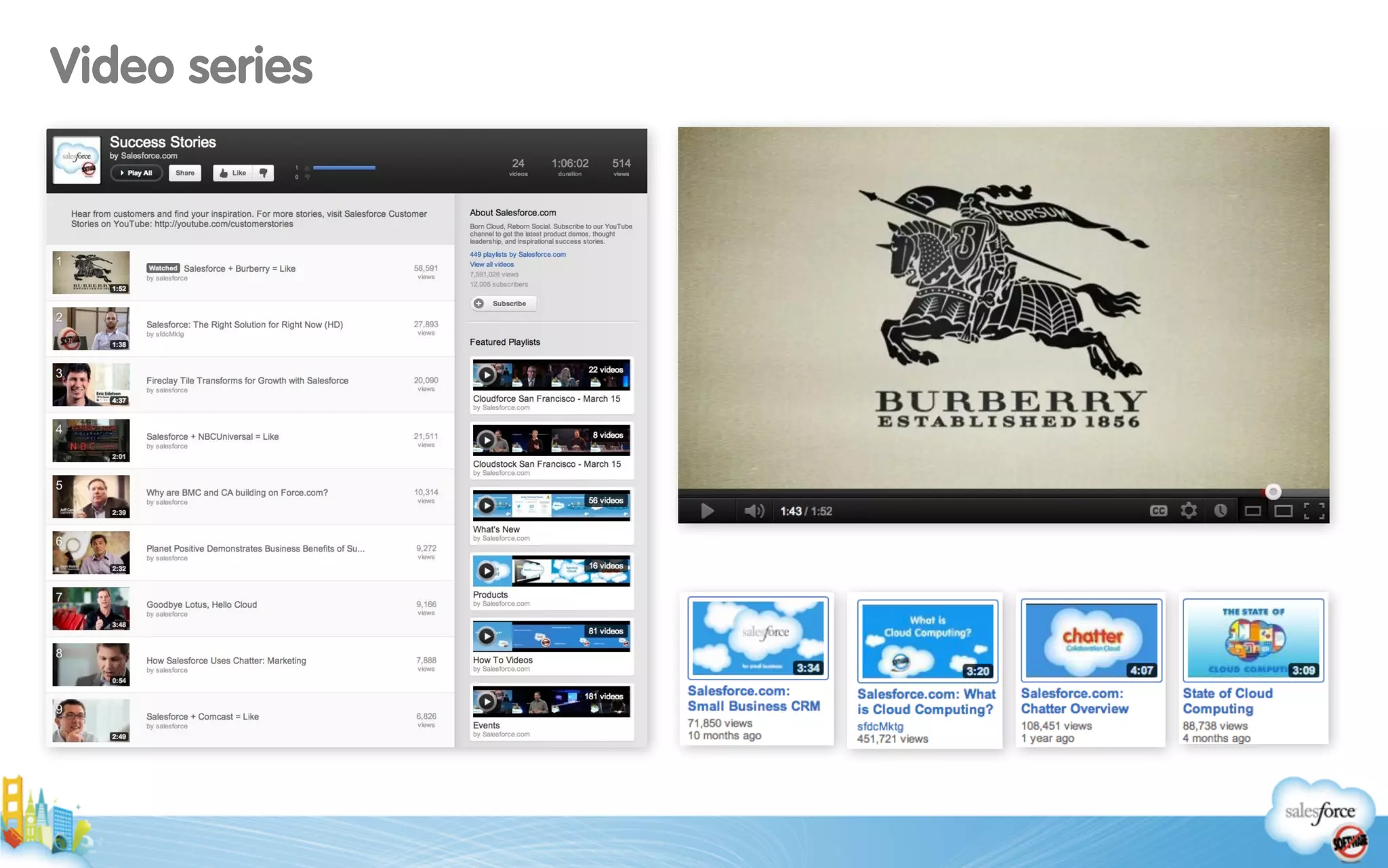Switch to large player size
Image resolution: width=1388 pixels, height=868 pixels.
click(x=1283, y=511)
